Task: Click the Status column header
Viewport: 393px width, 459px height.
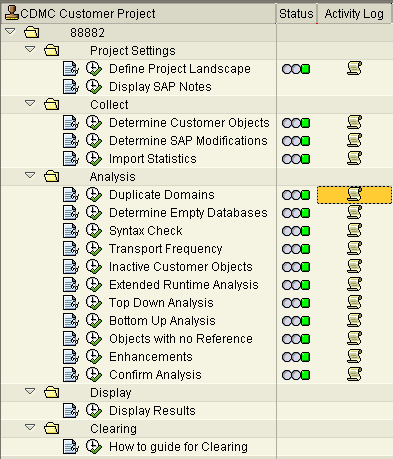Action: [x=296, y=14]
